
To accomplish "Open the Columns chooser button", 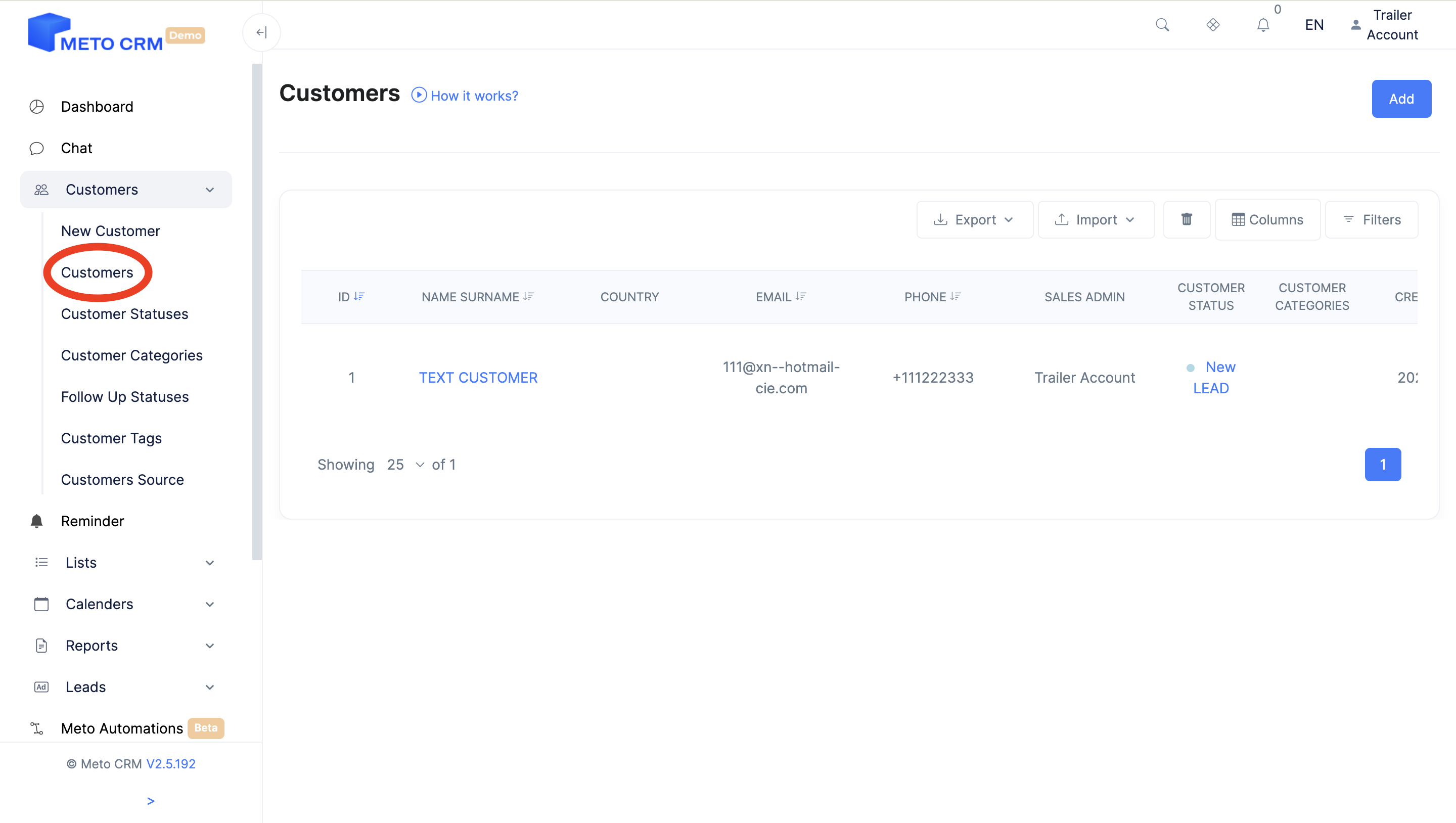I will tap(1267, 219).
